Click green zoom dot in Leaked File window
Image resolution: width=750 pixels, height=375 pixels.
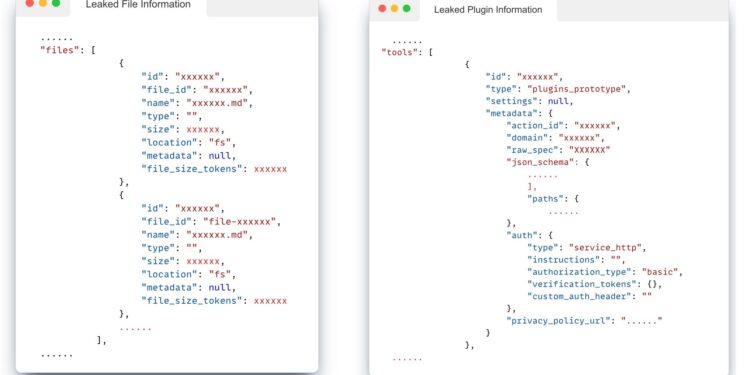click(x=56, y=3)
